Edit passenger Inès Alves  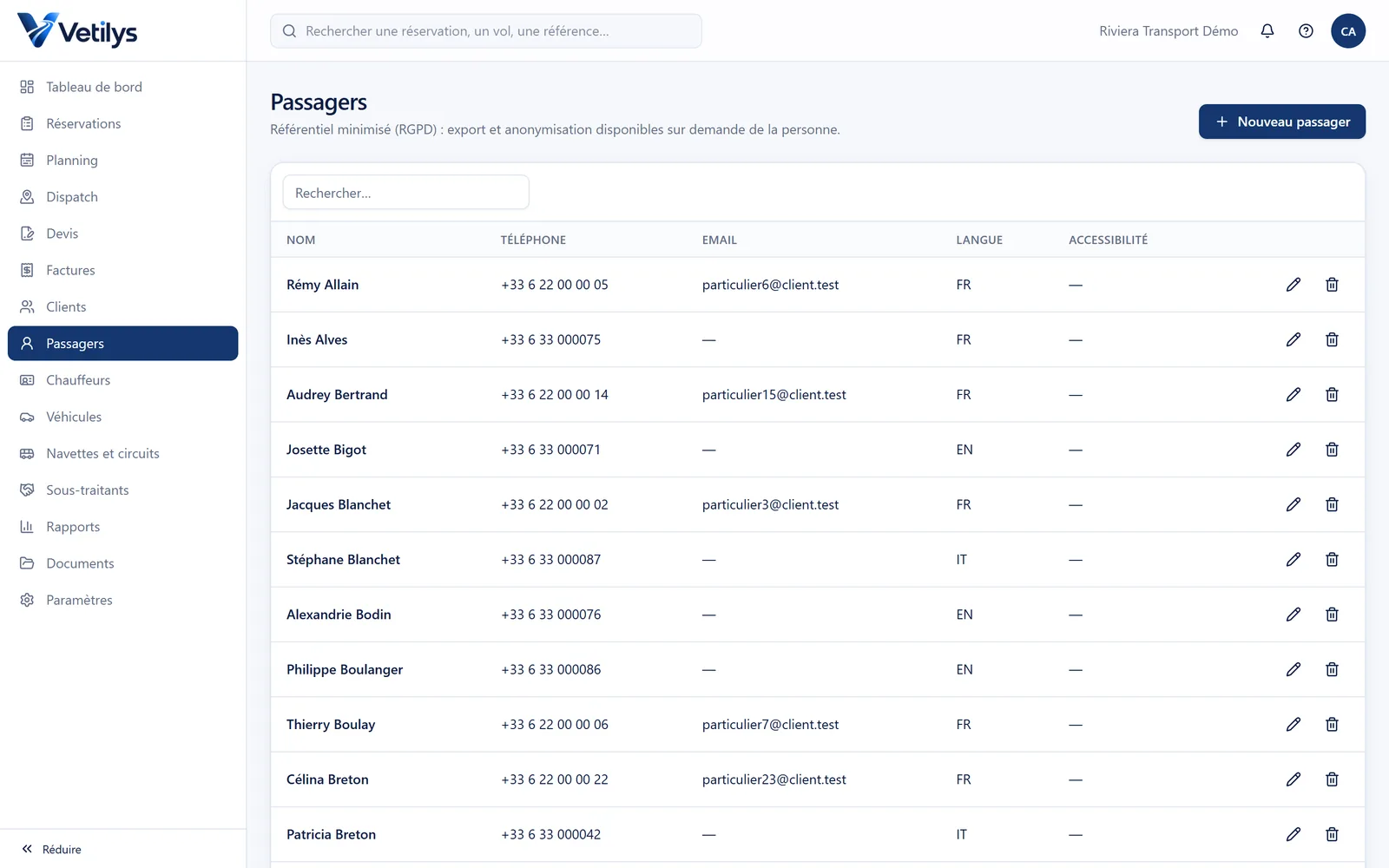(1294, 339)
